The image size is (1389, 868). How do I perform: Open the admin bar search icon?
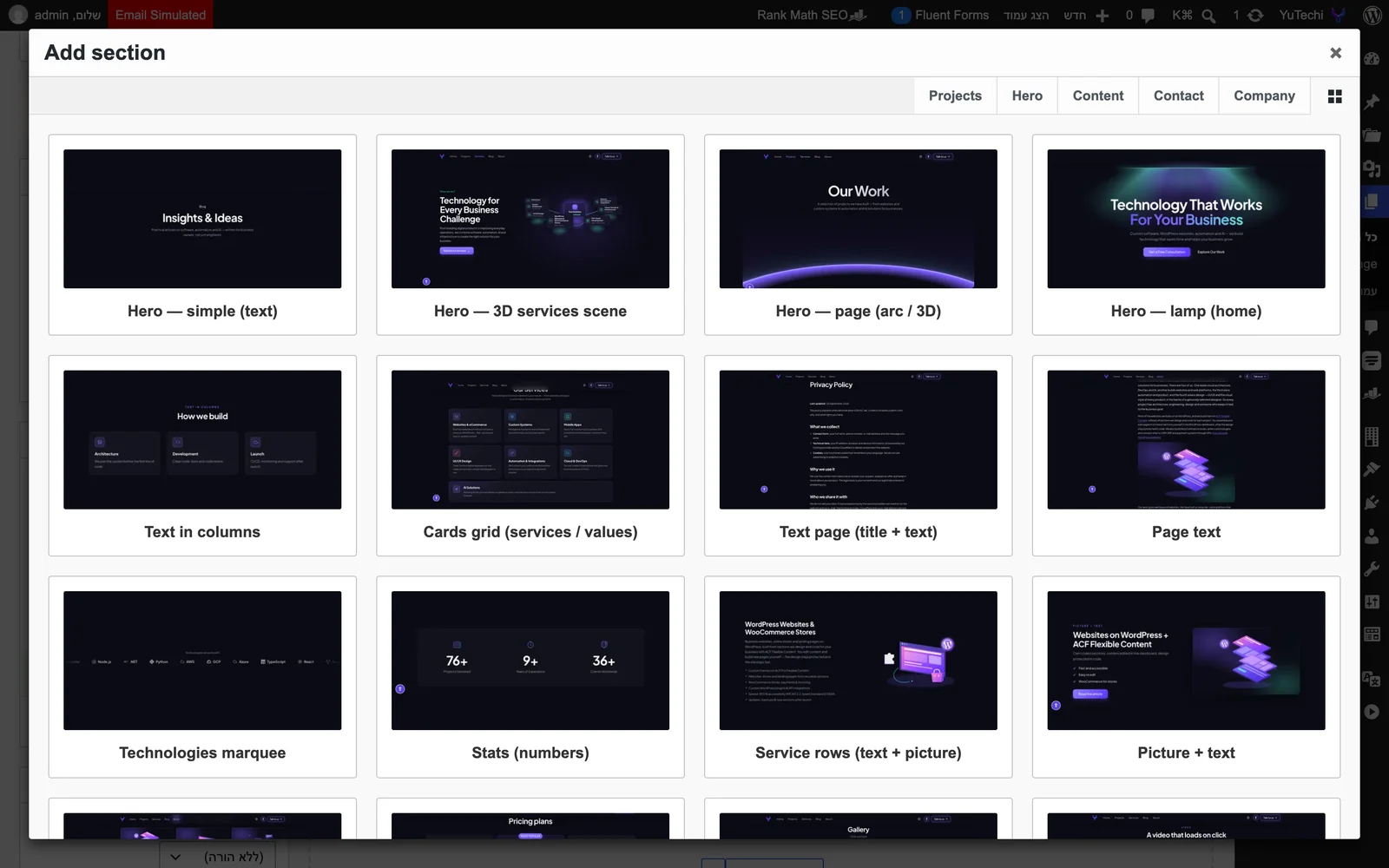click(x=1208, y=16)
